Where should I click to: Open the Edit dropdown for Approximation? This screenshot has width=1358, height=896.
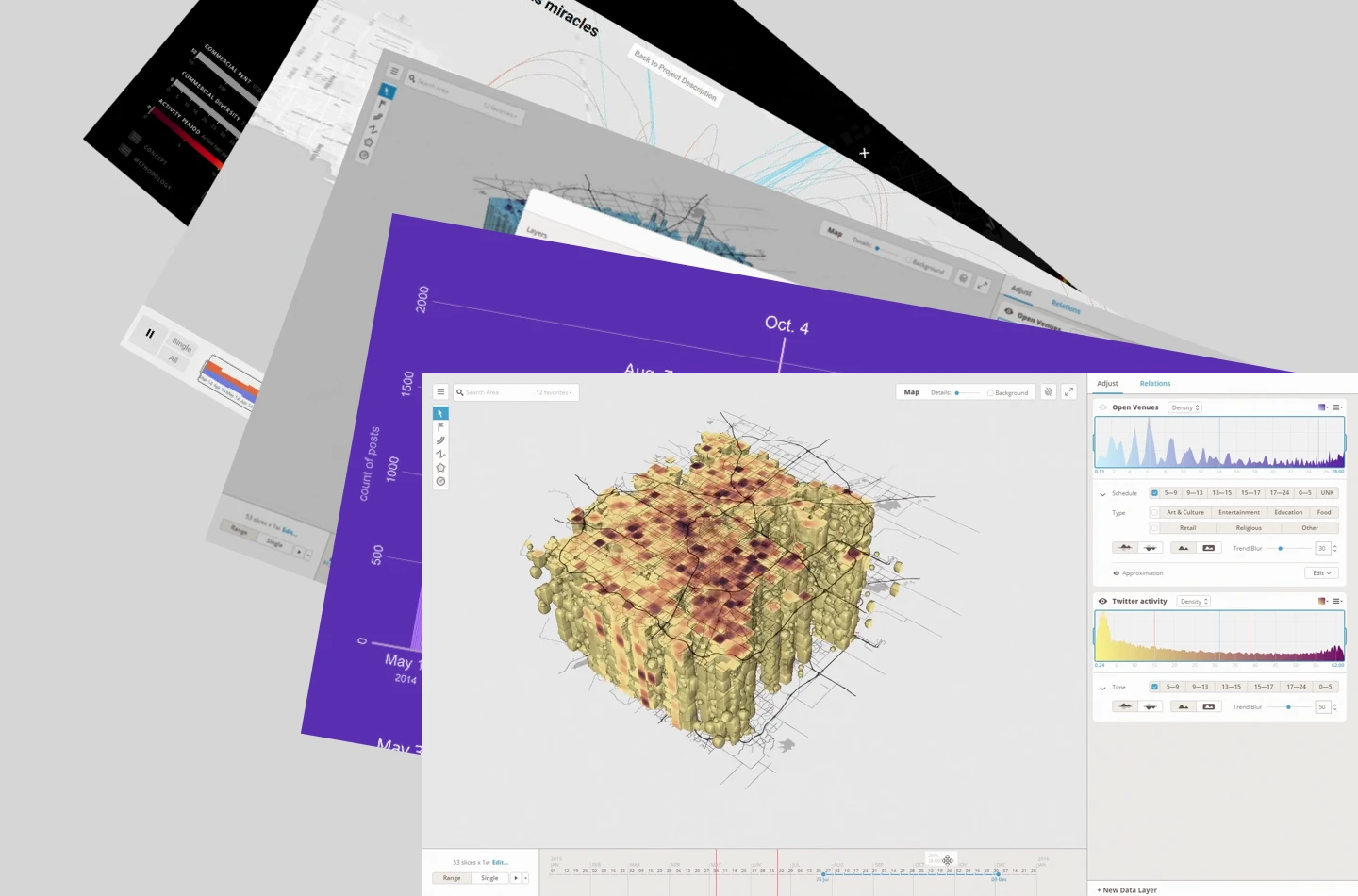click(1321, 573)
